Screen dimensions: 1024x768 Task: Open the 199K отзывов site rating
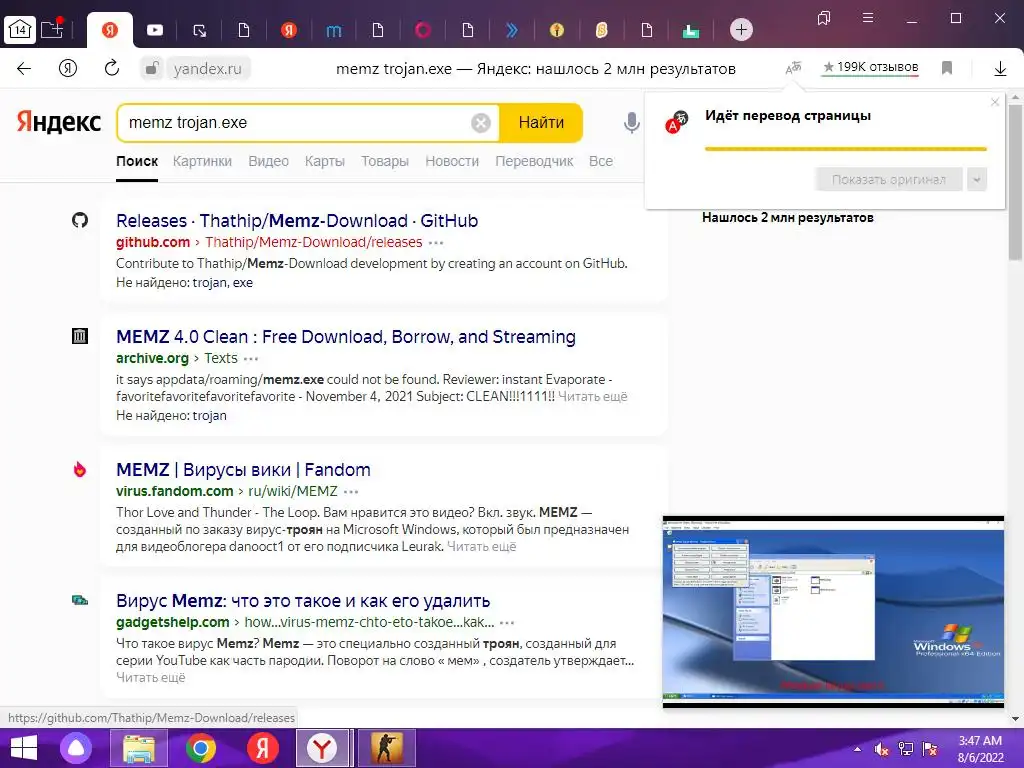(871, 67)
